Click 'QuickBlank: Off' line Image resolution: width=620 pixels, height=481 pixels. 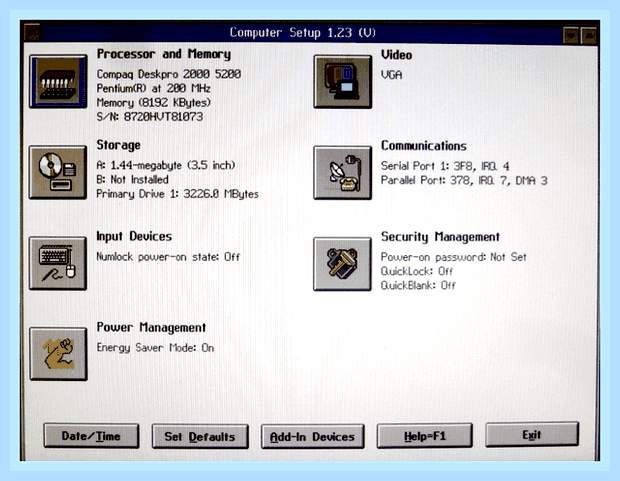418,286
